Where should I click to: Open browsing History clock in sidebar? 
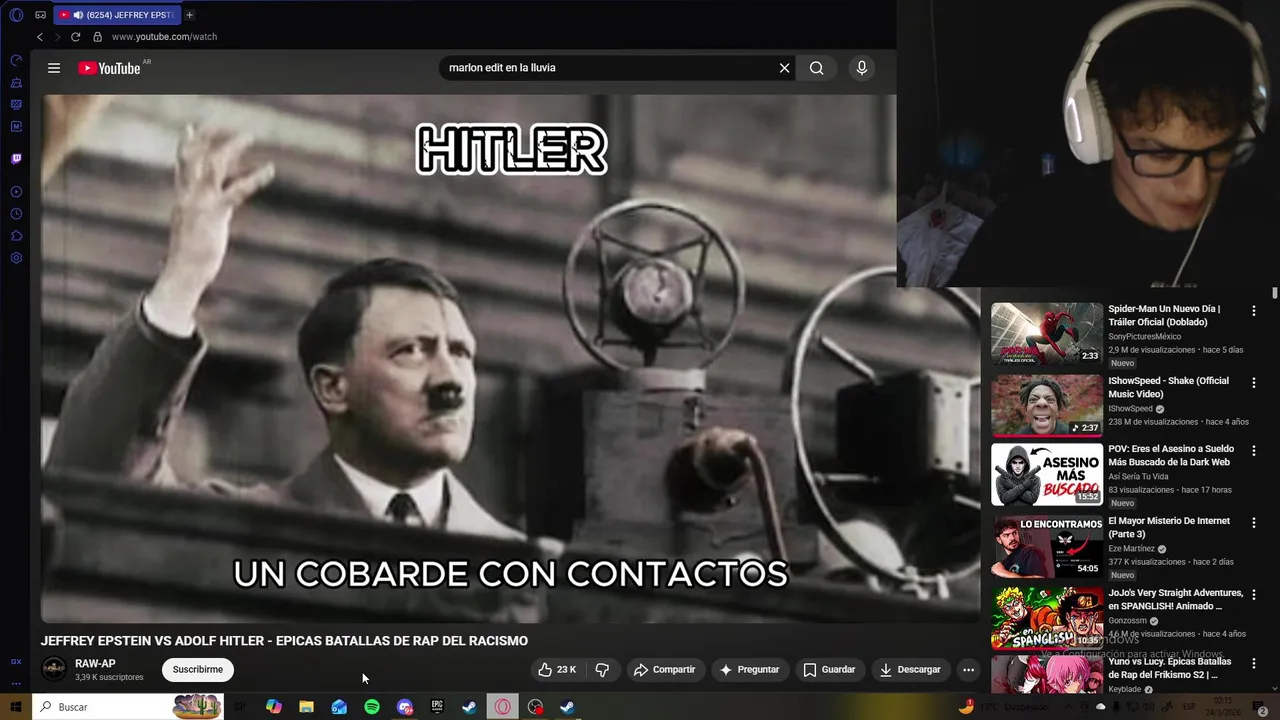click(16, 214)
